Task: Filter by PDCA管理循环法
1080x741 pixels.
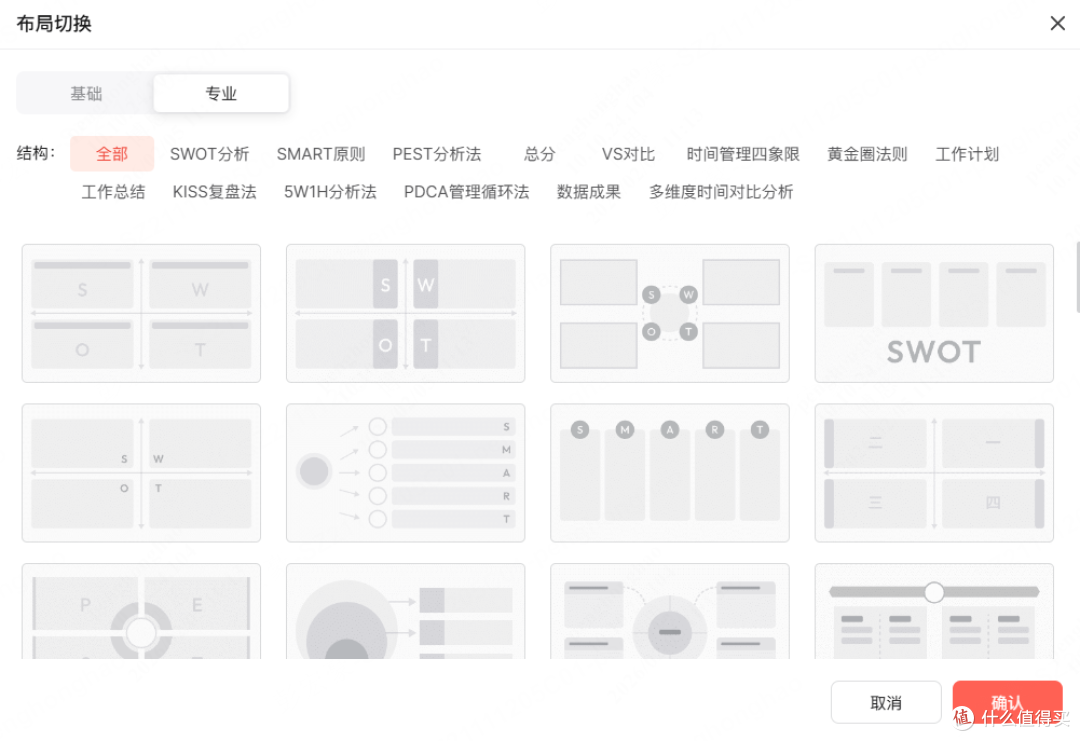Action: [x=466, y=191]
